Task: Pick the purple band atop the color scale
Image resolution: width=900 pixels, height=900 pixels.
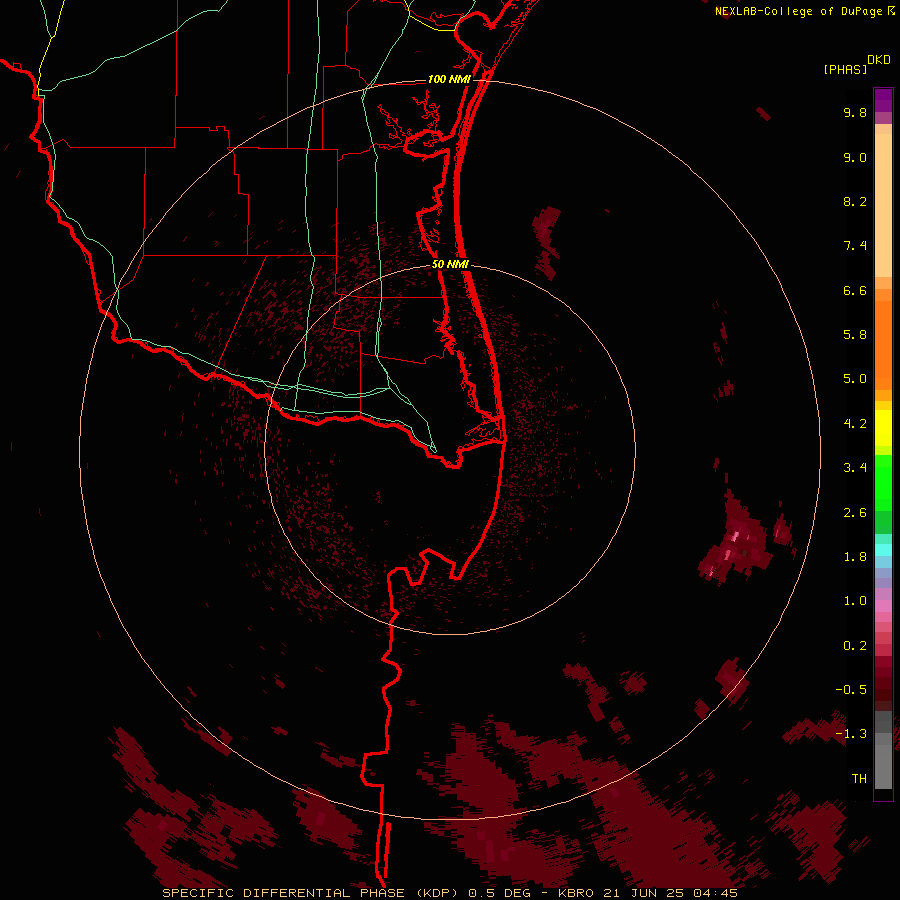Action: pos(883,100)
